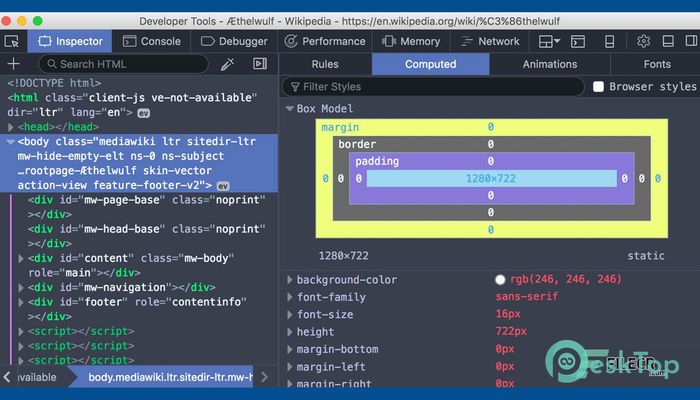This screenshot has width=700, height=400.
Task: Select the eyedropper color picker tool
Action: pyautogui.click(x=227, y=64)
